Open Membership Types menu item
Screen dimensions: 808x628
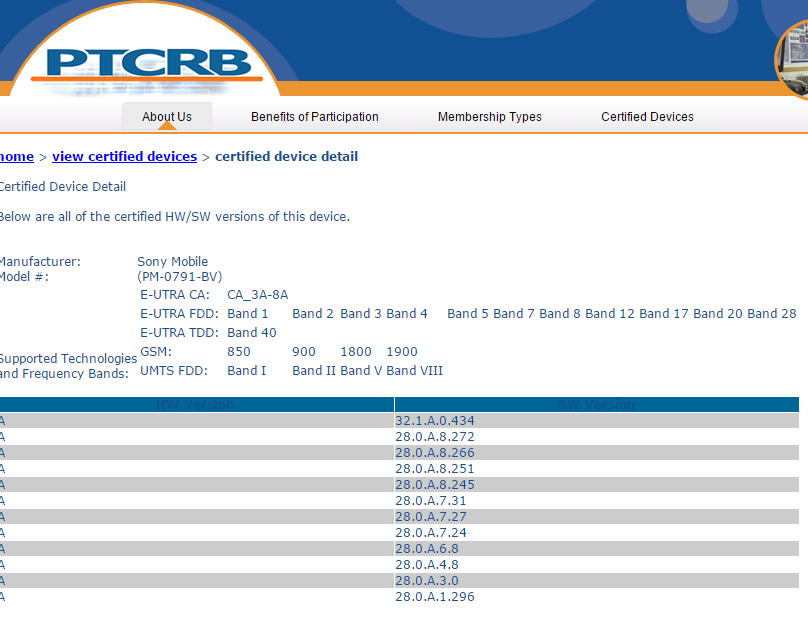(x=490, y=117)
